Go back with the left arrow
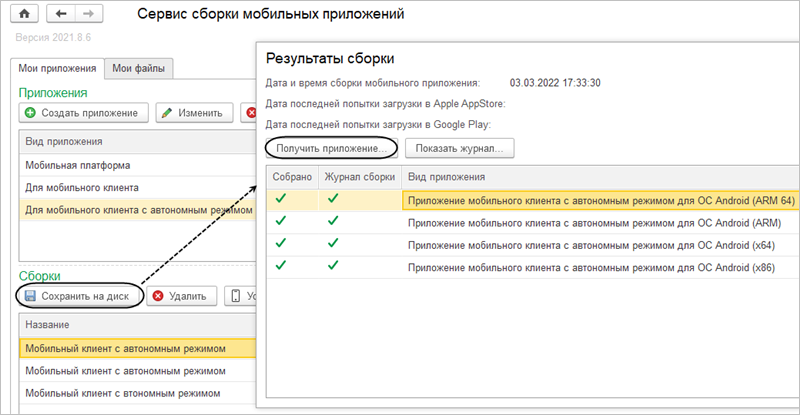Image resolution: width=800 pixels, height=415 pixels. tap(61, 15)
